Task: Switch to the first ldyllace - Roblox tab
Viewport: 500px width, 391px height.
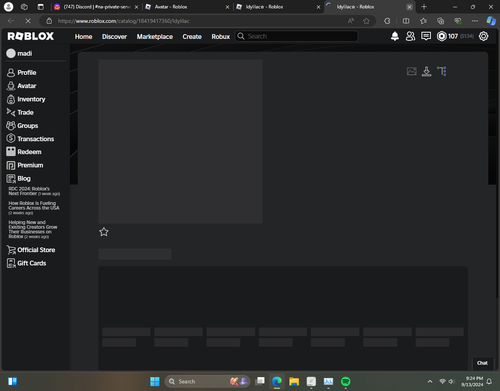Action: coord(278,7)
